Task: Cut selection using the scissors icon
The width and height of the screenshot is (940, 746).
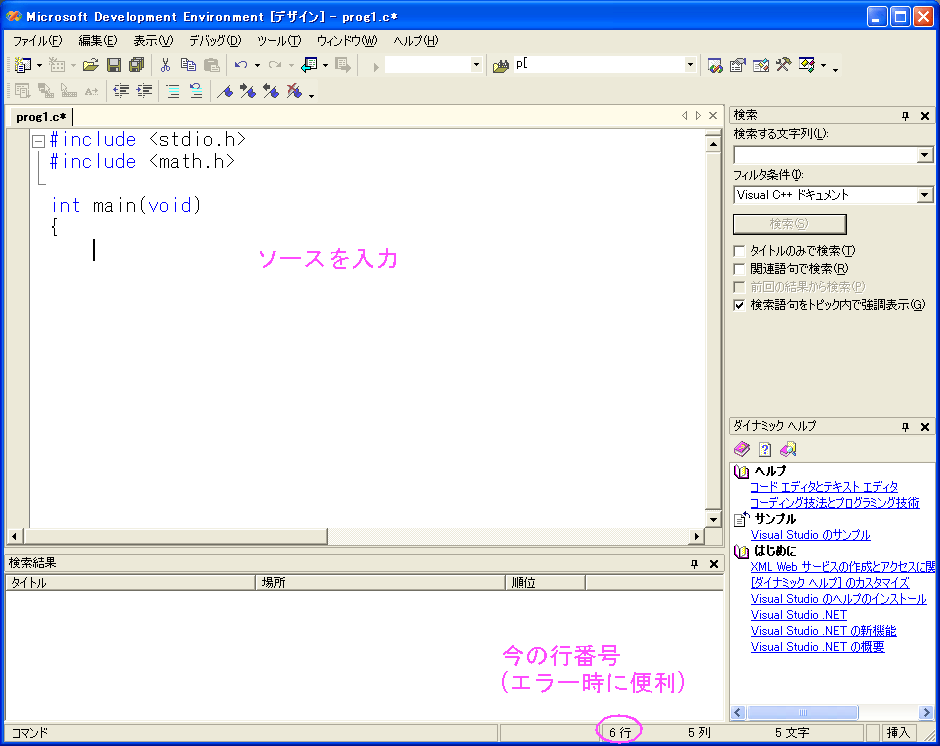Action: tap(165, 65)
